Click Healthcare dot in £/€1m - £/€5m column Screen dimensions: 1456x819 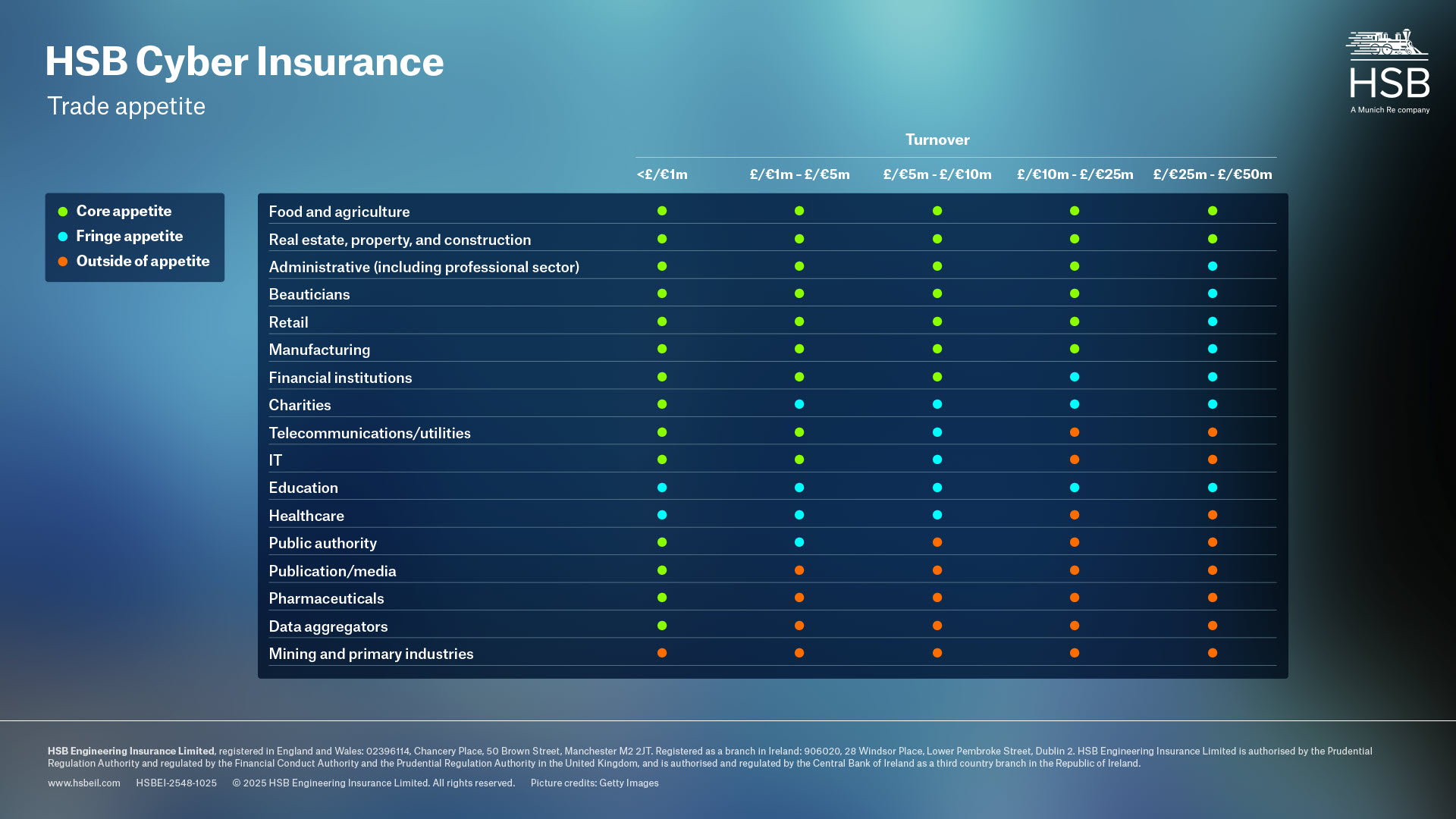point(799,515)
